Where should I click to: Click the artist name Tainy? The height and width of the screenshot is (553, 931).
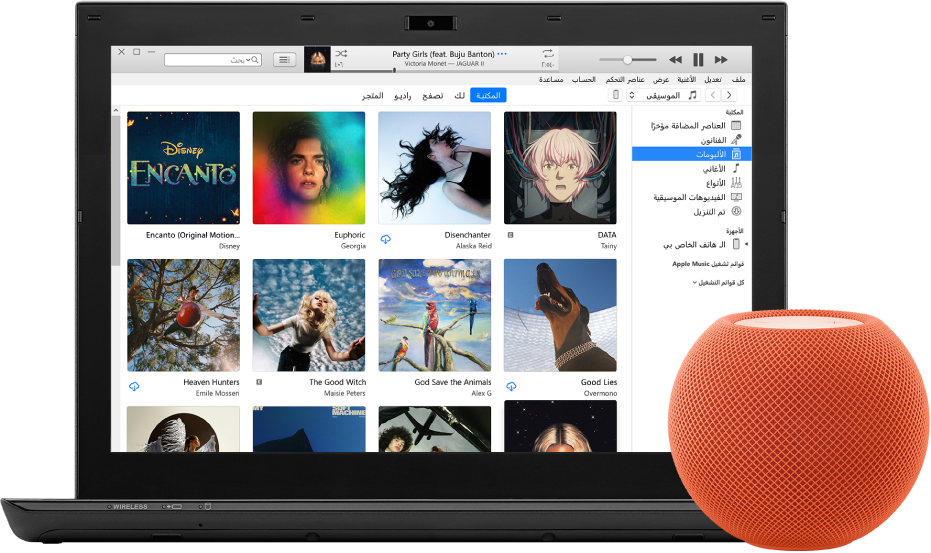click(x=609, y=246)
